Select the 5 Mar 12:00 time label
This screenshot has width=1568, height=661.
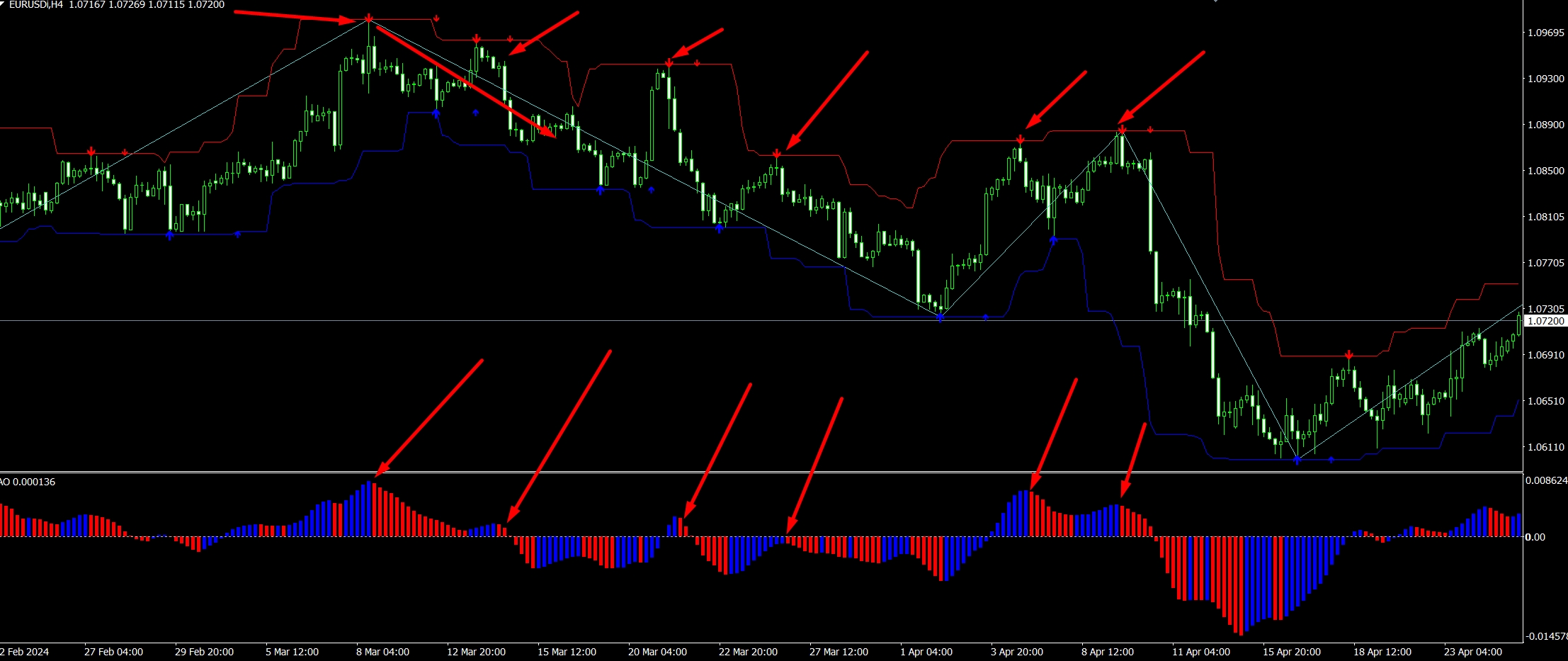(x=292, y=652)
